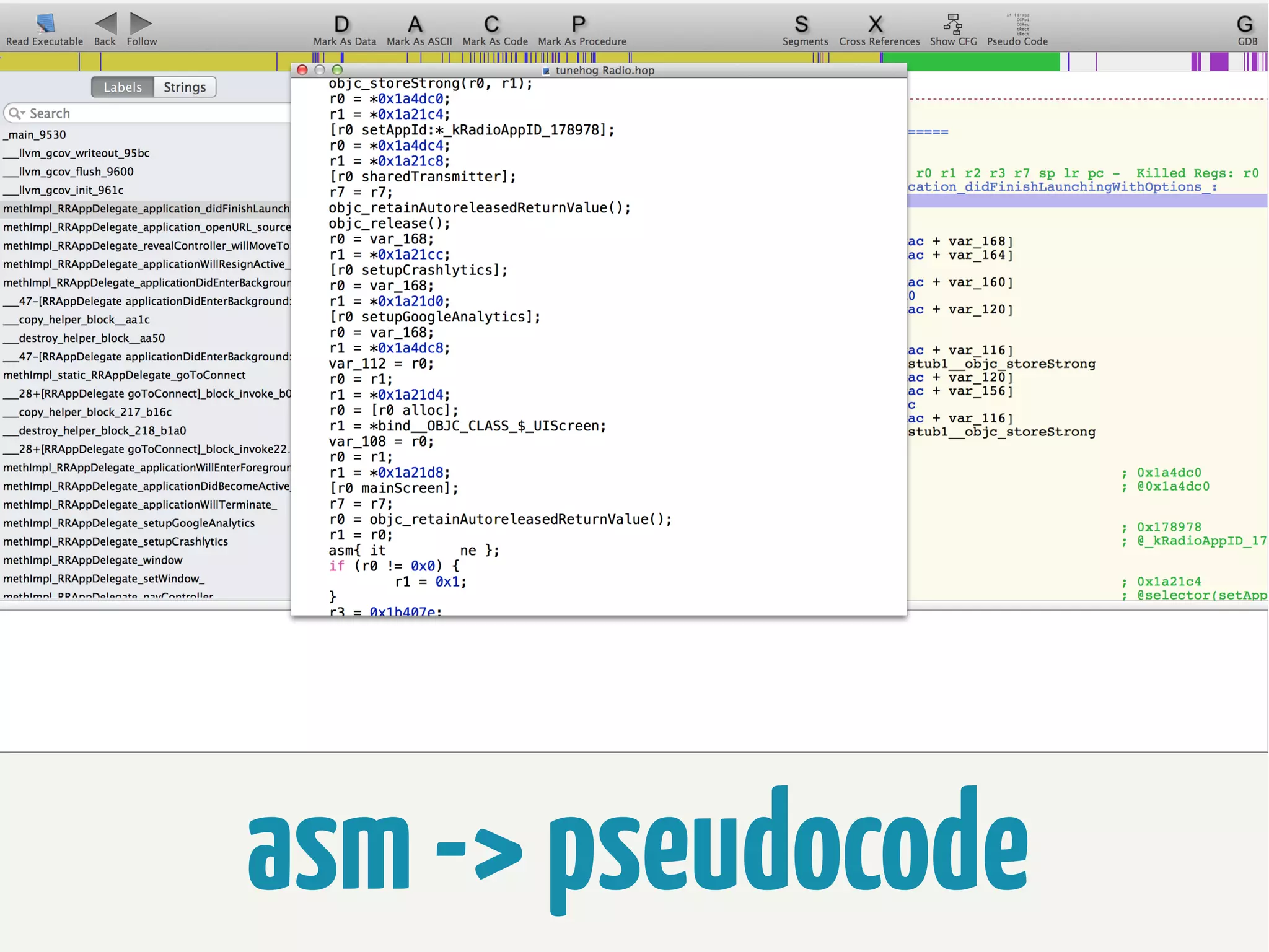The image size is (1269, 952).
Task: Select methImpl_RRAppDelegate_applicationDidBecomeActive label
Action: 146,486
